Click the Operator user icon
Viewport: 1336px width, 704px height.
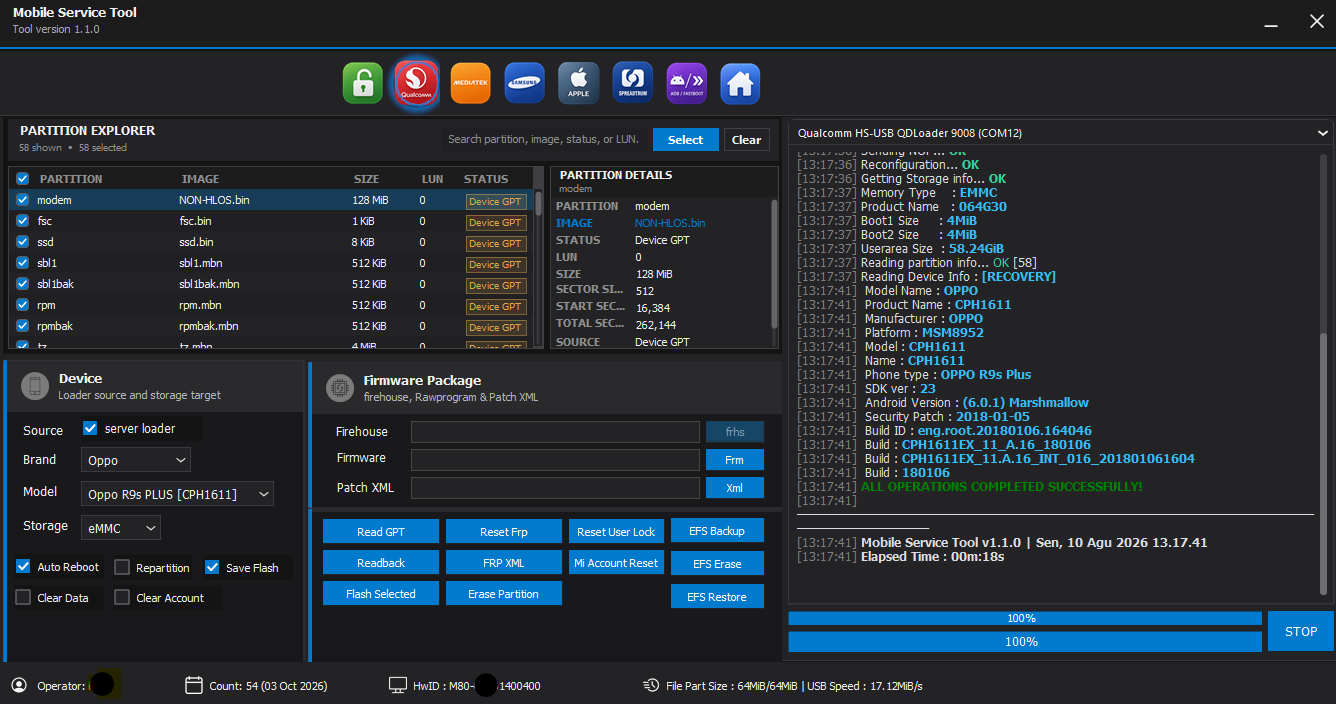point(19,685)
